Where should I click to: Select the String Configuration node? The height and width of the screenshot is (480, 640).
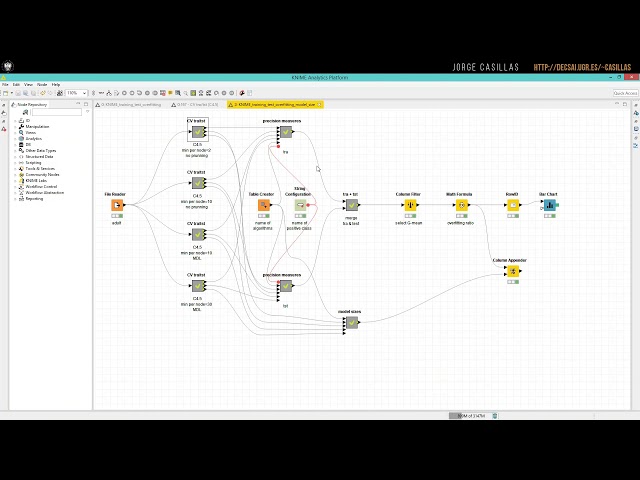tap(300, 205)
